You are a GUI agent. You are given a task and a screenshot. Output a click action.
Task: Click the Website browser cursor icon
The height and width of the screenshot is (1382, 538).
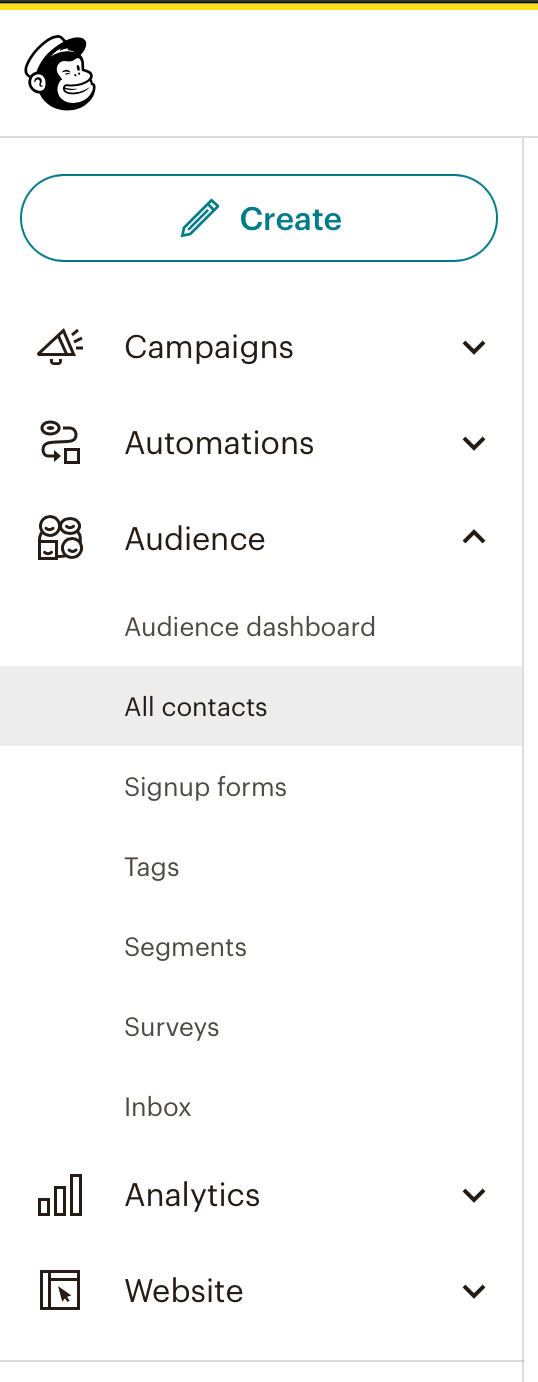click(60, 1291)
